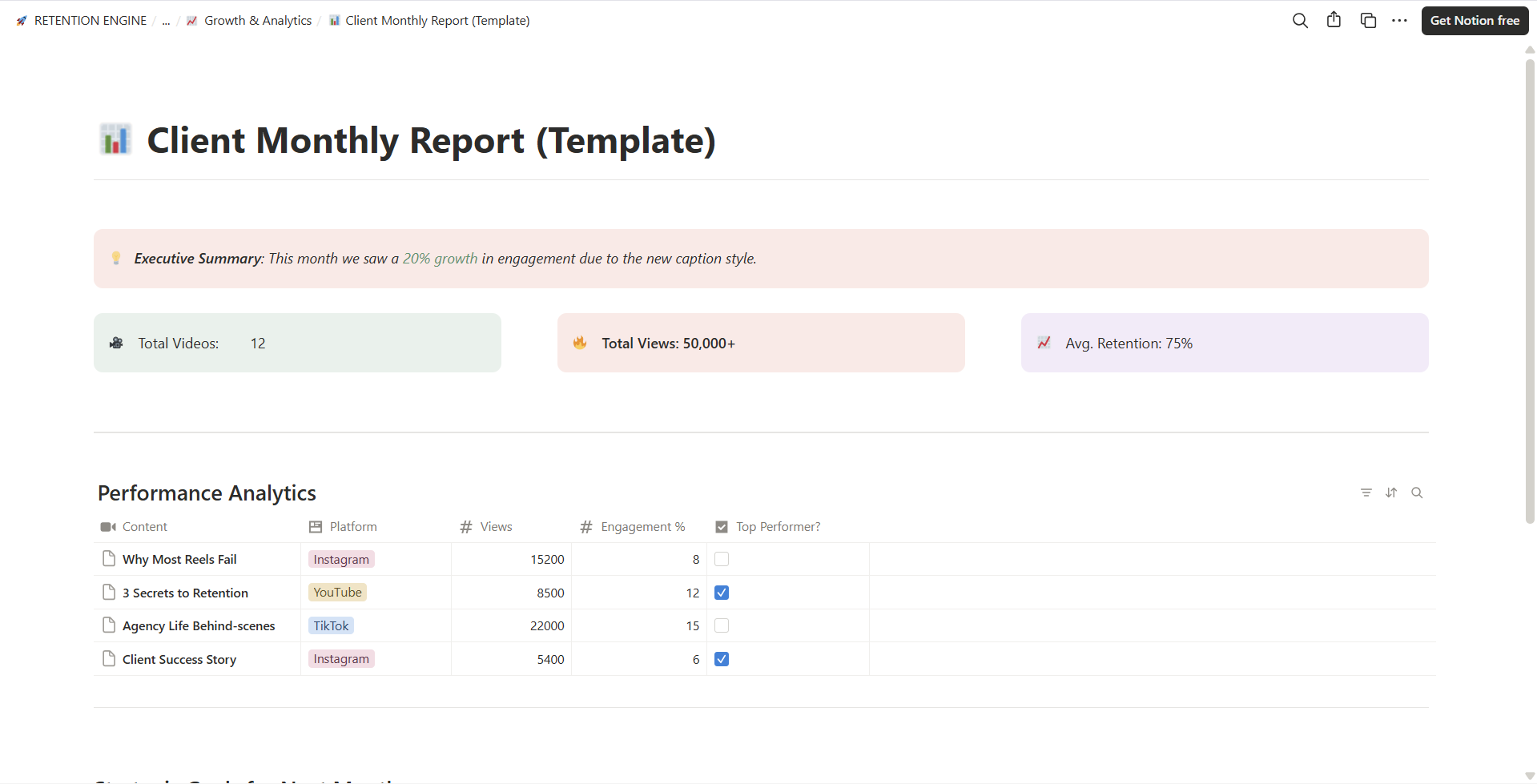Screen dimensions: 1537x784
Task: Open the Performance Analytics sort icon
Action: [x=1391, y=493]
